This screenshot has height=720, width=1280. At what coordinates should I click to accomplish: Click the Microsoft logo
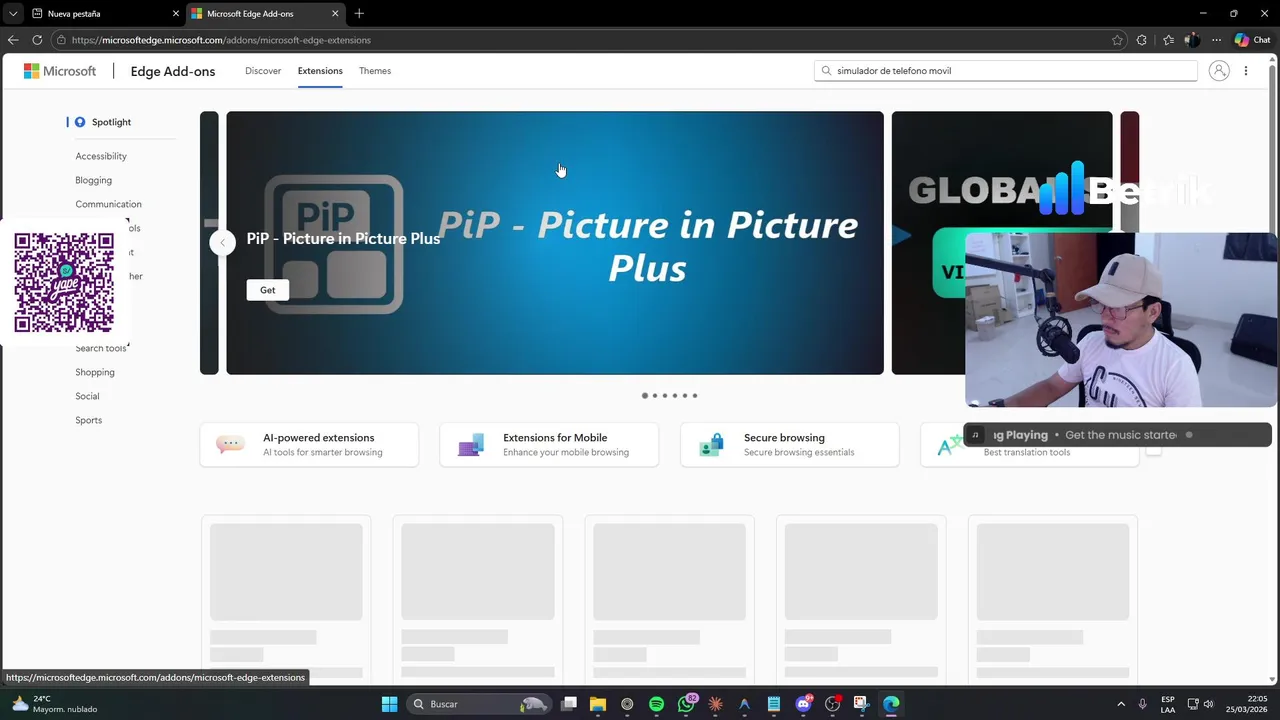tap(60, 71)
